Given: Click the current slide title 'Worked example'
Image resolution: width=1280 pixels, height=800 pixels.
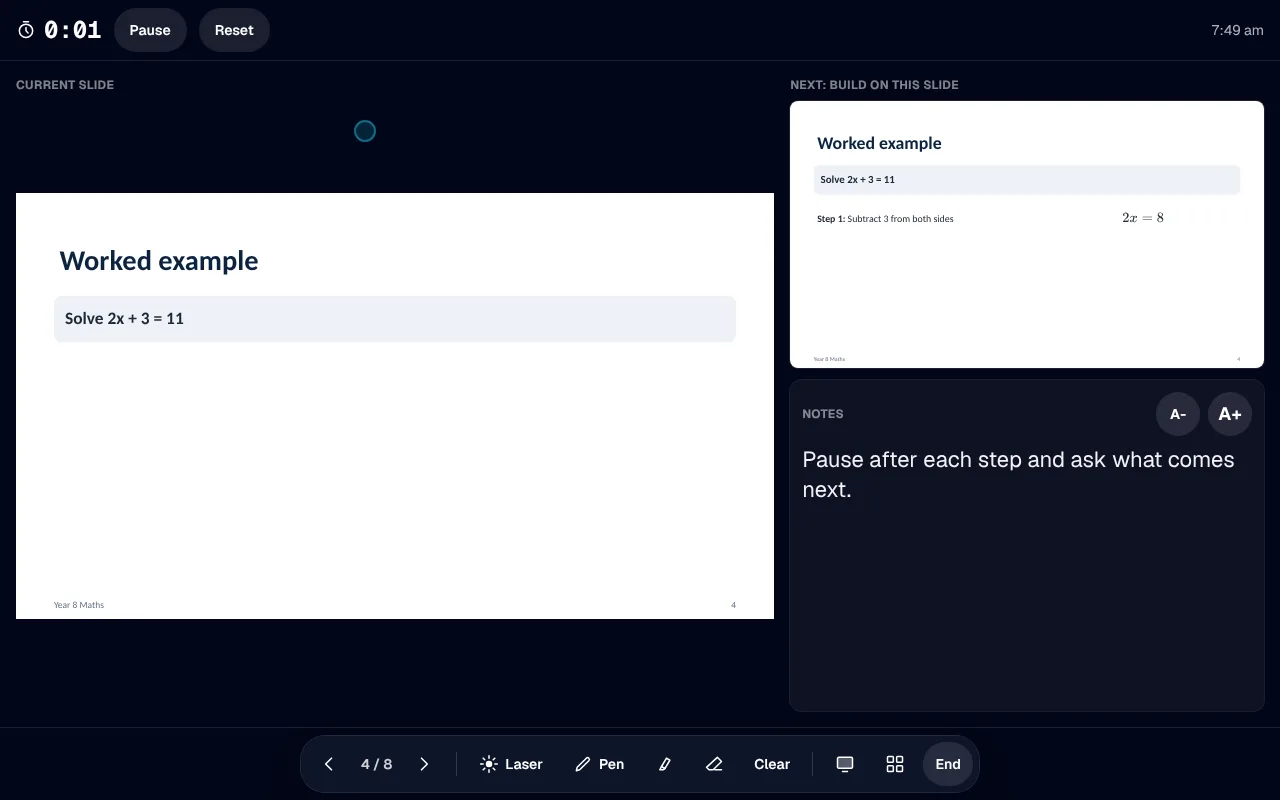Looking at the screenshot, I should pyautogui.click(x=159, y=261).
